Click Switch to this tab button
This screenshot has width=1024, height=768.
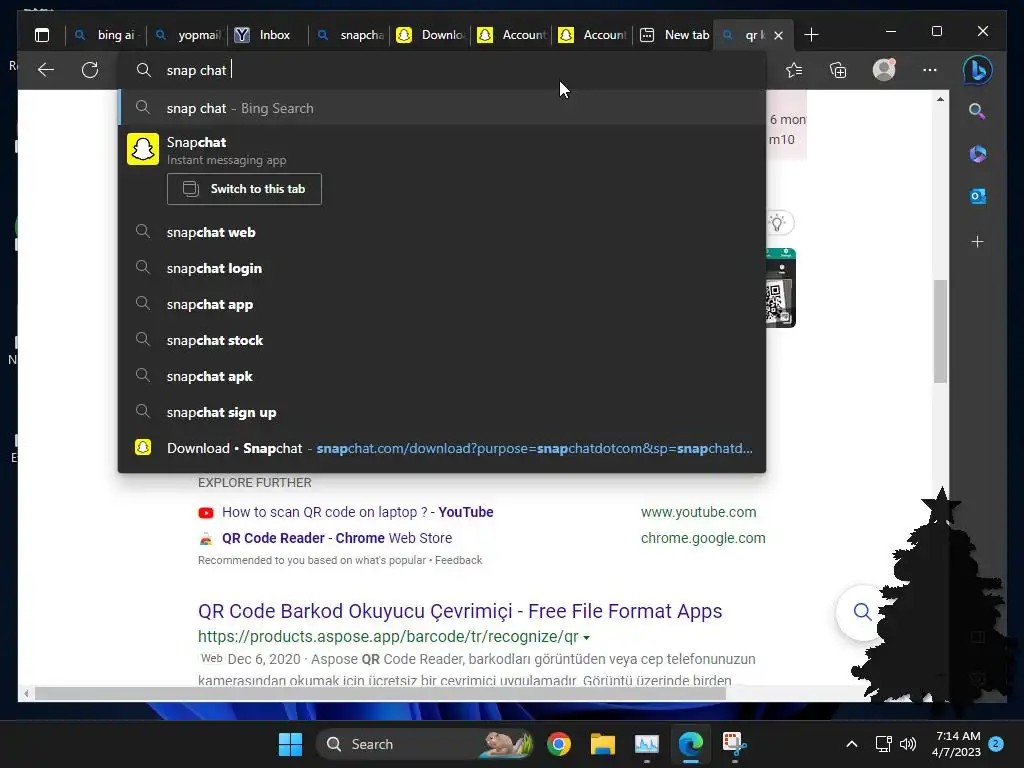pyautogui.click(x=244, y=189)
